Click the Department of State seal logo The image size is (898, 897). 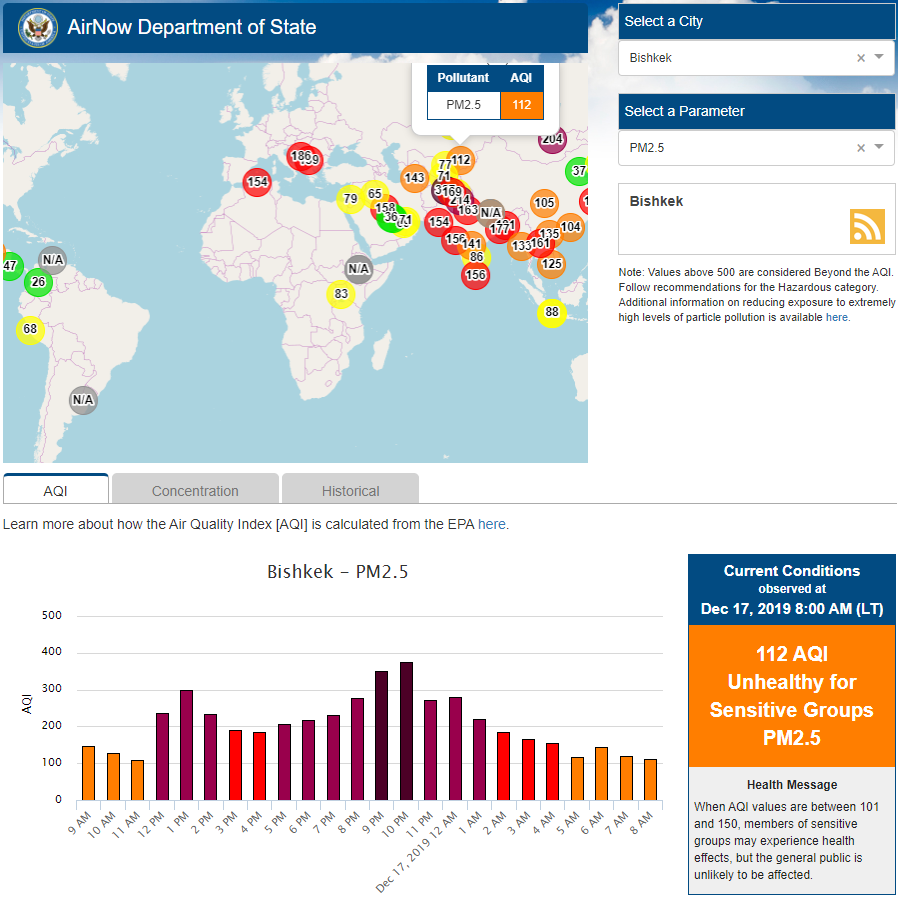tap(37, 27)
